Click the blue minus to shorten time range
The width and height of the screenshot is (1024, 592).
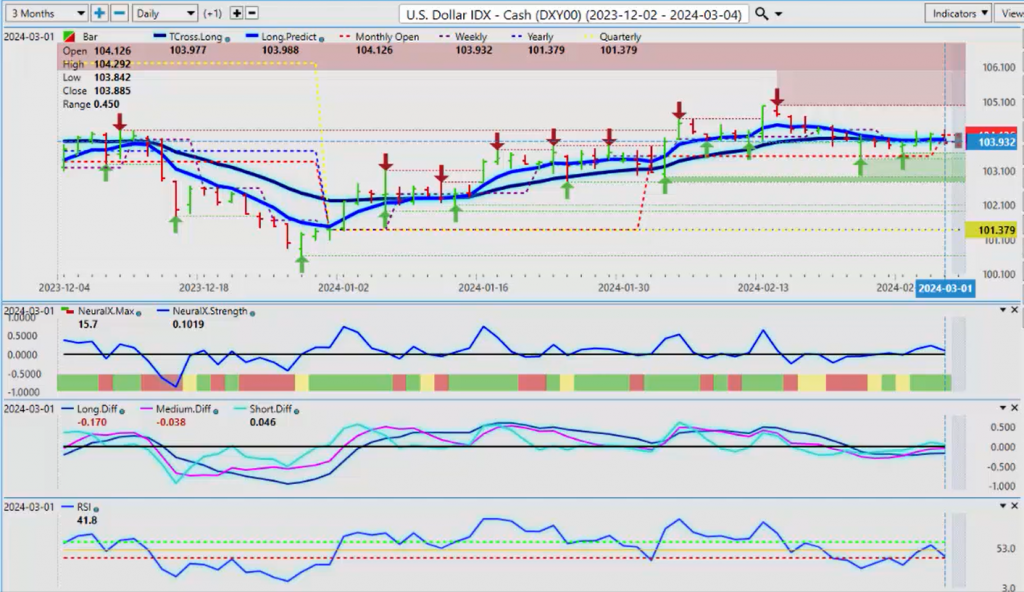pos(118,13)
